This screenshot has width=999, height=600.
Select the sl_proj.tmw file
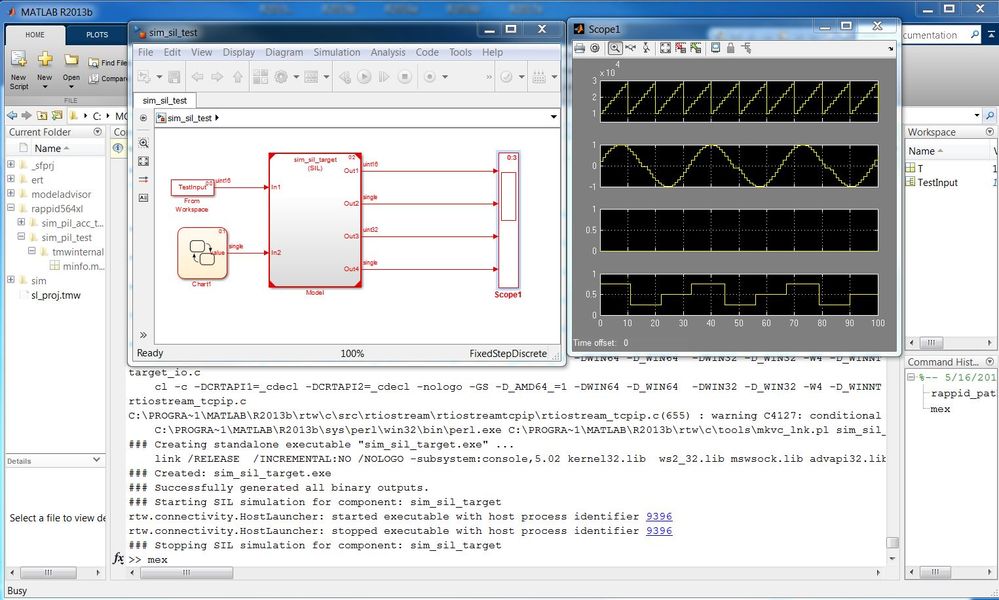(55, 295)
